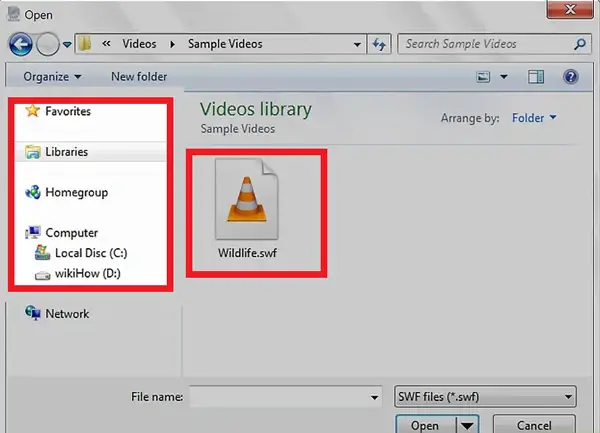This screenshot has width=600, height=433.
Task: Select Computer in navigation pane
Action: click(x=72, y=233)
